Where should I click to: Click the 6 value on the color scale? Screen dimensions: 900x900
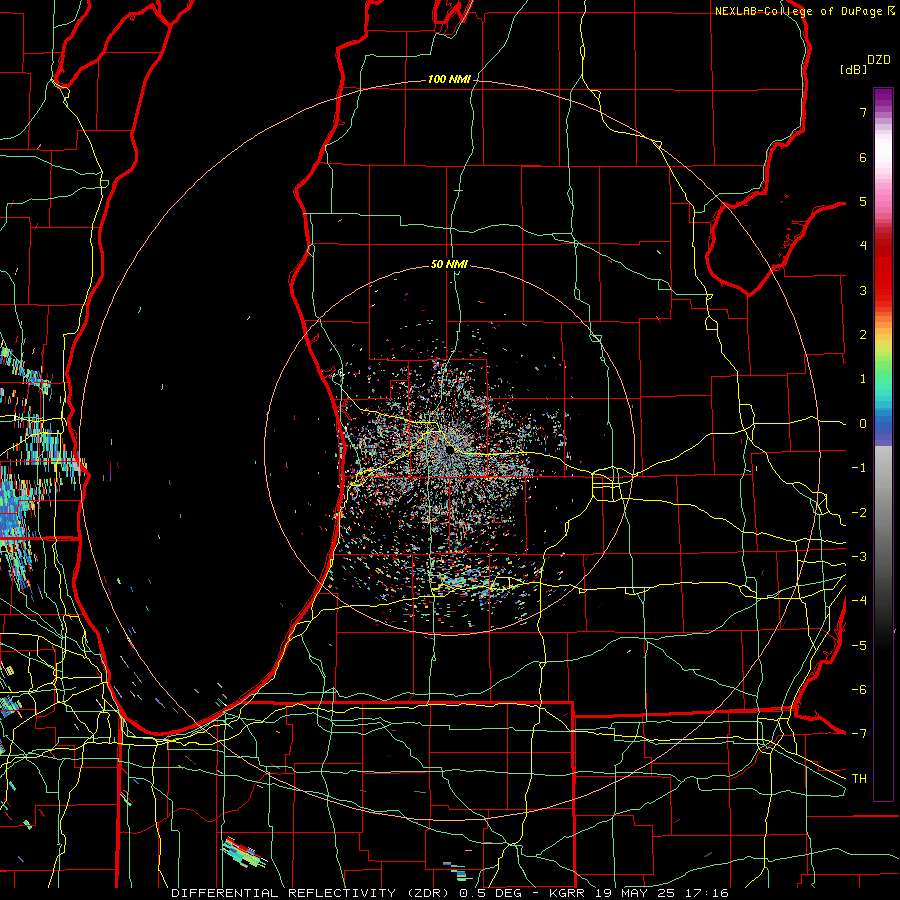pyautogui.click(x=863, y=157)
